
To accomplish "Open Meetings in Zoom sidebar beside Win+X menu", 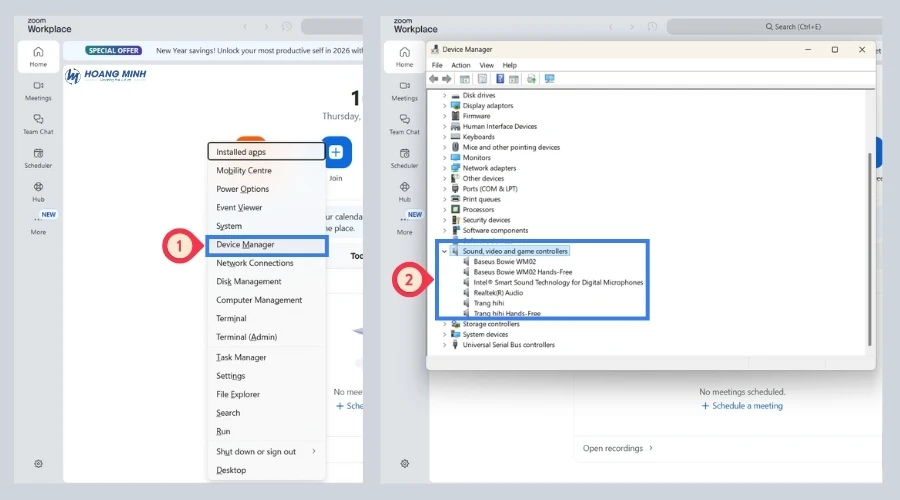I will point(38,91).
